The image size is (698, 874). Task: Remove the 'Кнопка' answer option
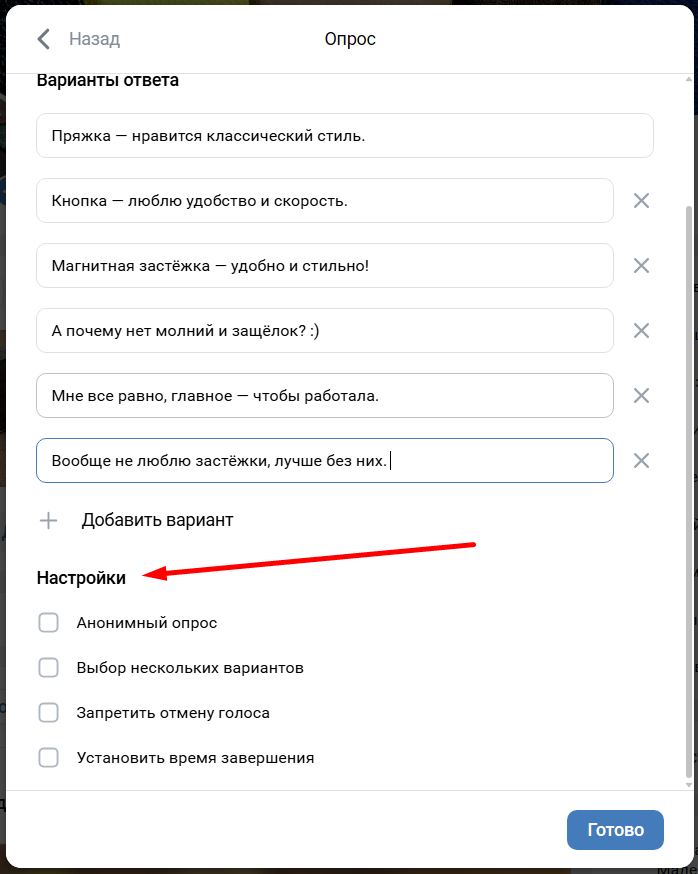(642, 200)
